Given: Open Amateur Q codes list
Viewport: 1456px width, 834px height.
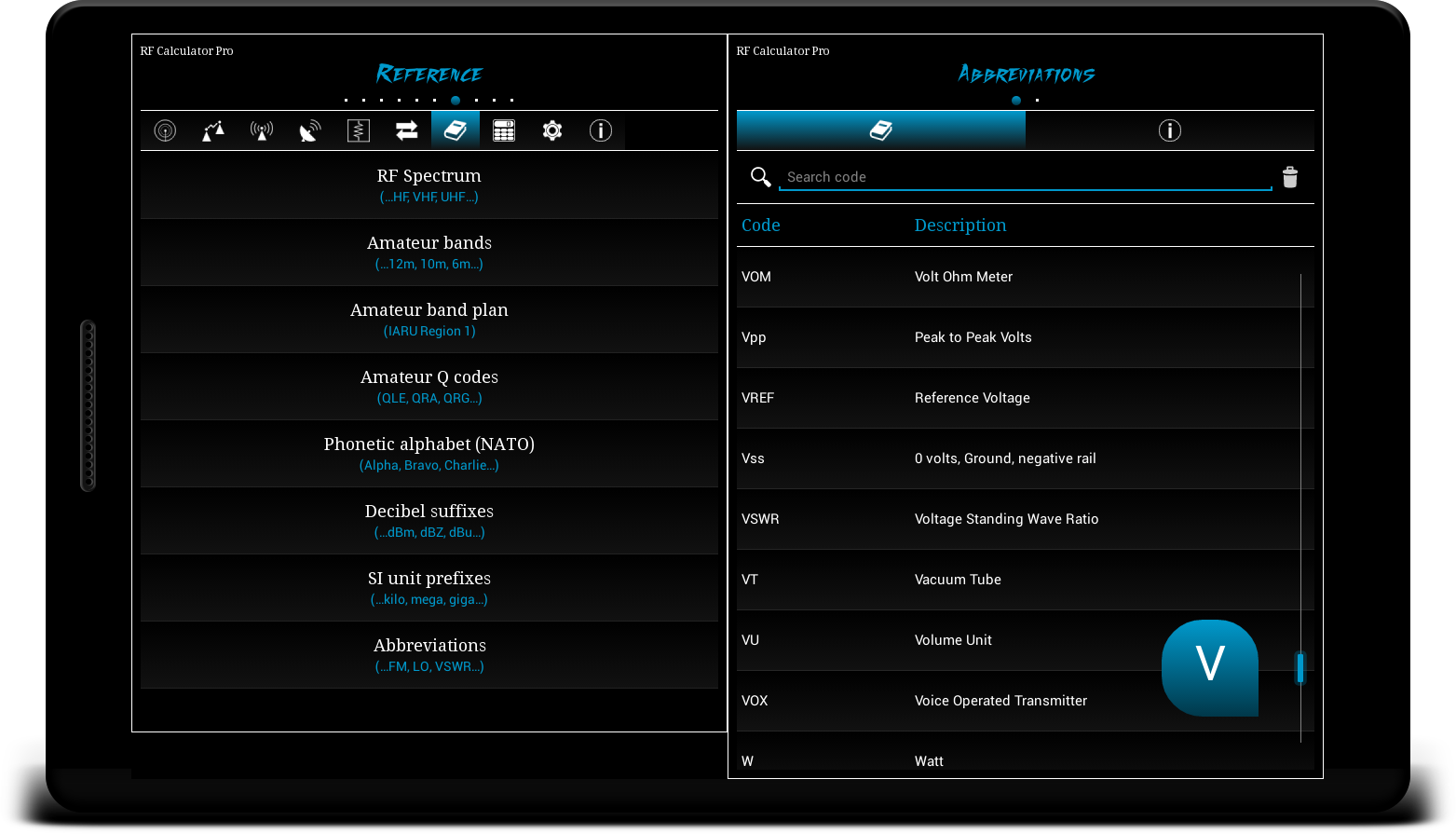Looking at the screenshot, I should click(429, 387).
